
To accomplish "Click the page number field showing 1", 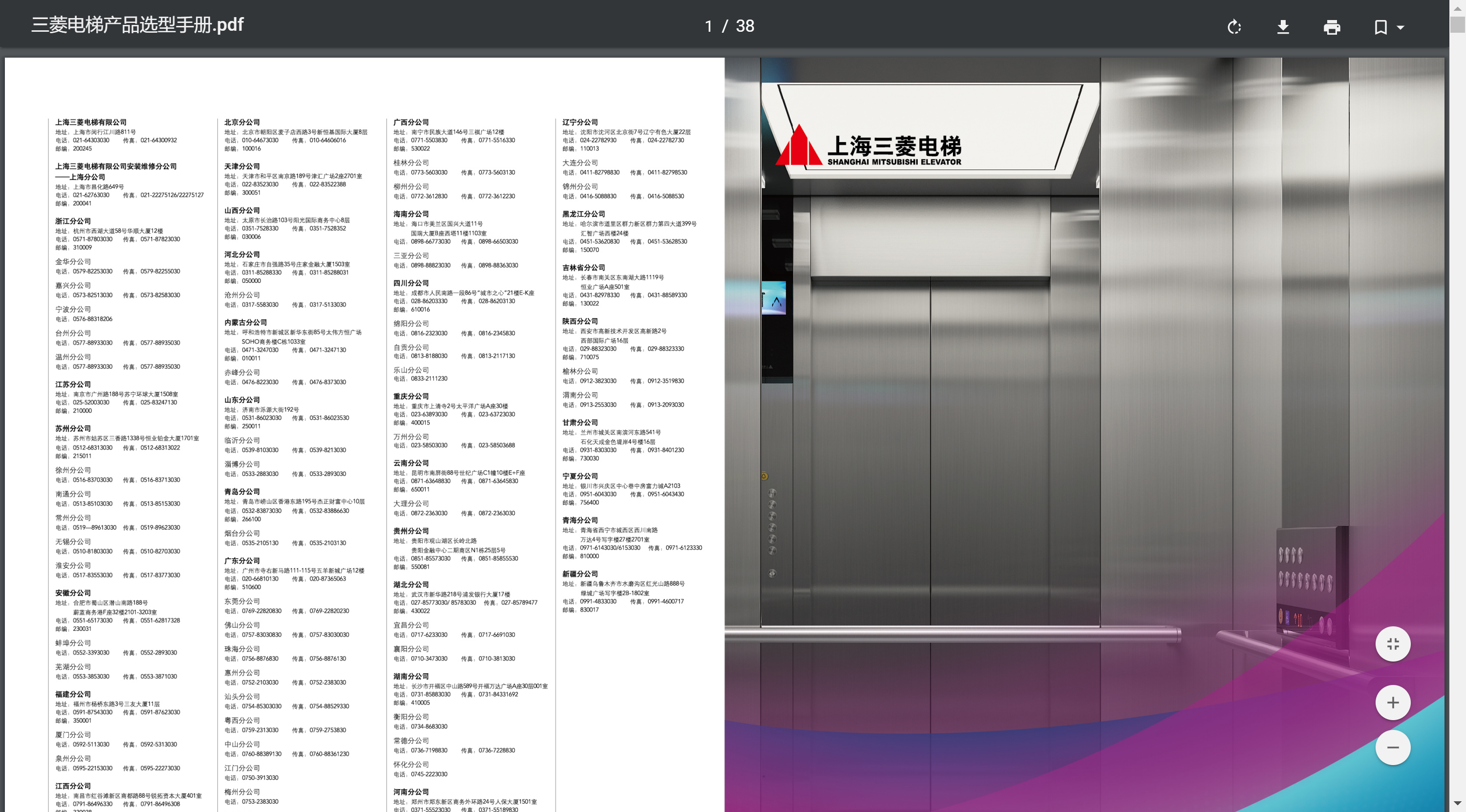I will (709, 25).
